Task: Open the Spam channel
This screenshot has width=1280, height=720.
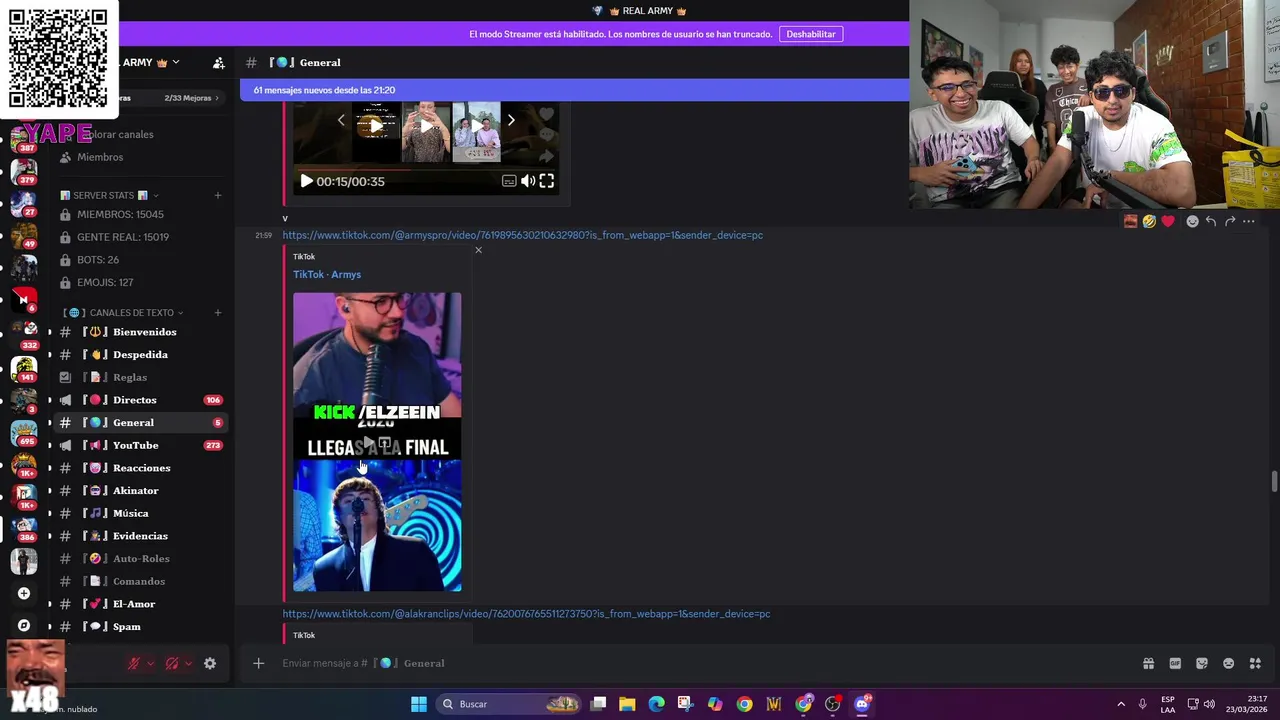Action: [139, 627]
